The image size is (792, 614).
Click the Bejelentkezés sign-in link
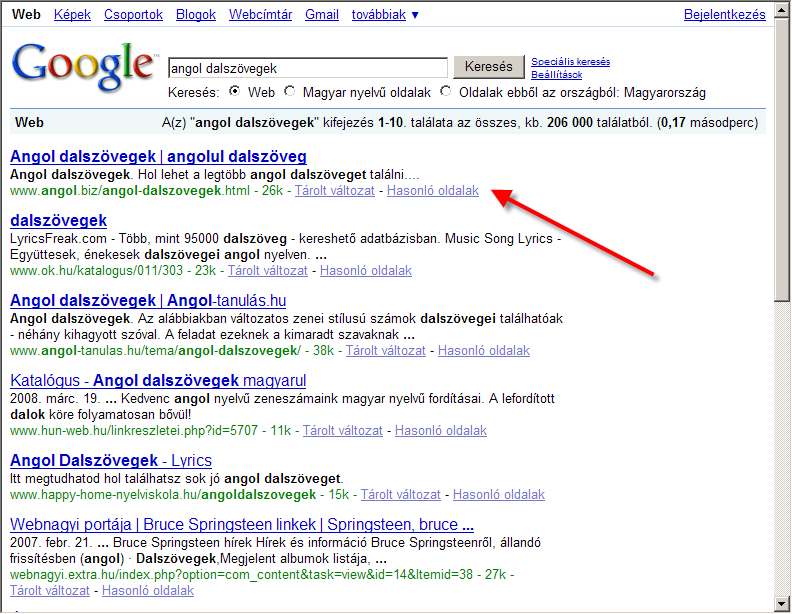(724, 15)
